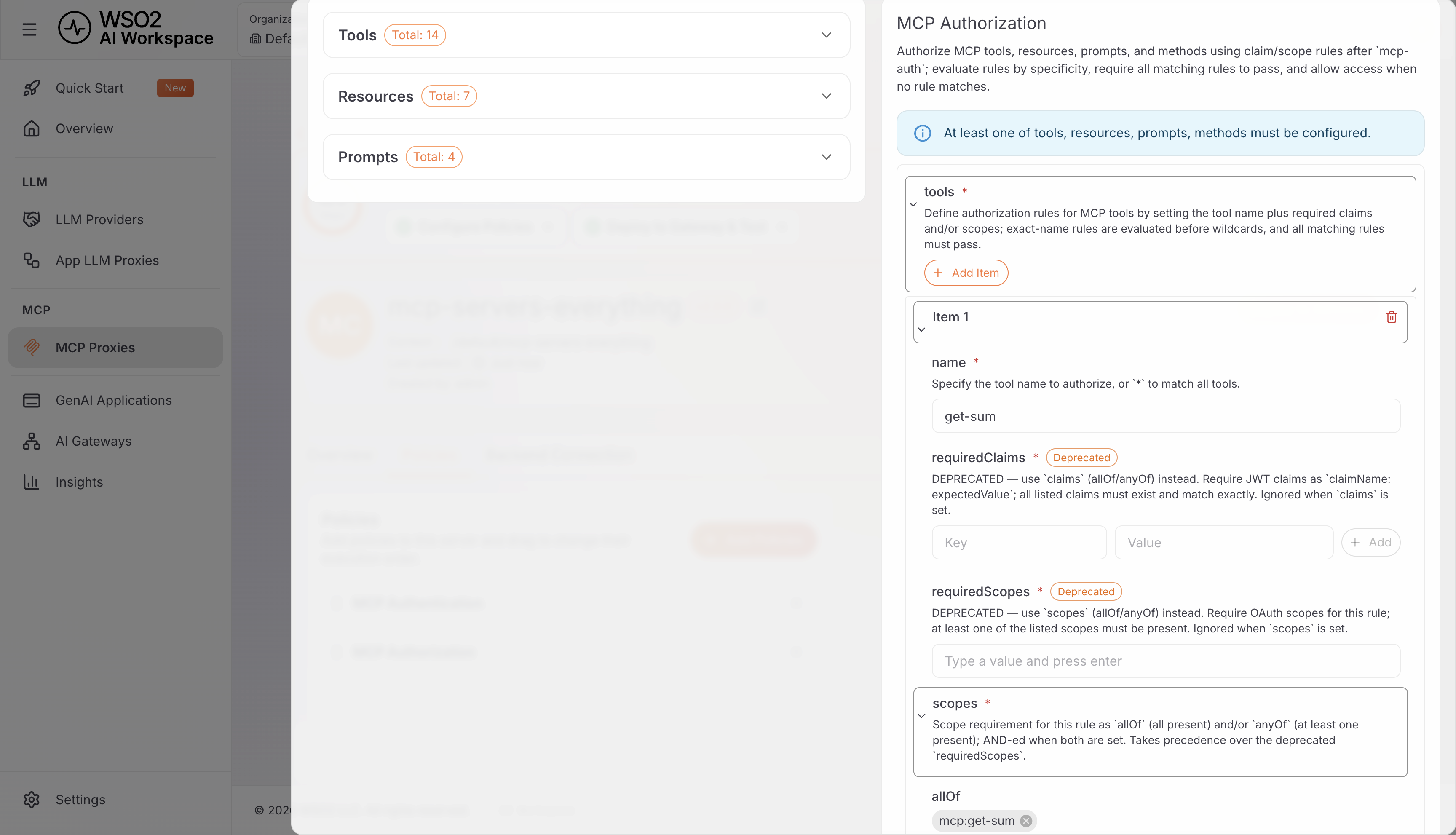Click the Resources Total: 7 badge

(x=449, y=96)
